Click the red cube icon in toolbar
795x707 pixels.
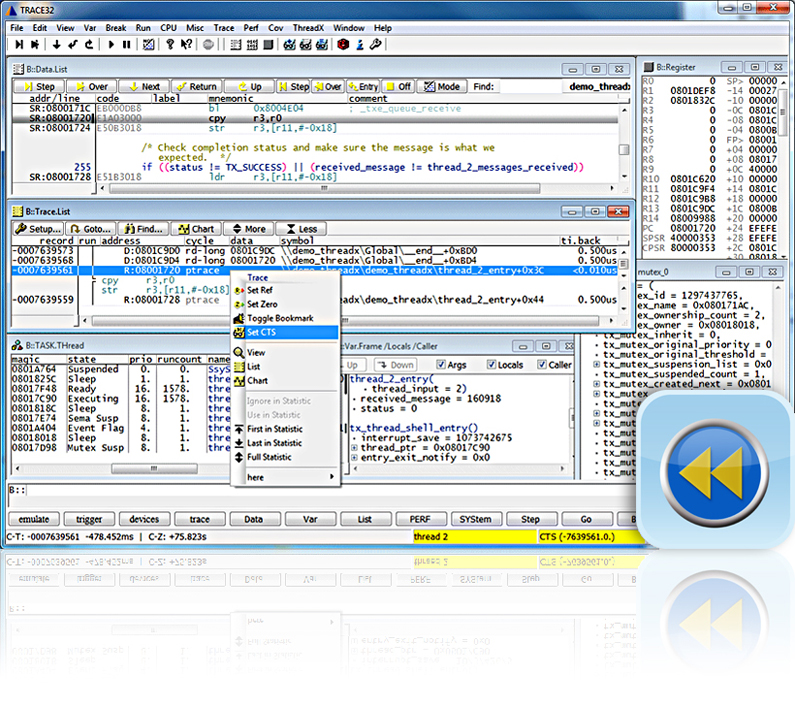[343, 45]
